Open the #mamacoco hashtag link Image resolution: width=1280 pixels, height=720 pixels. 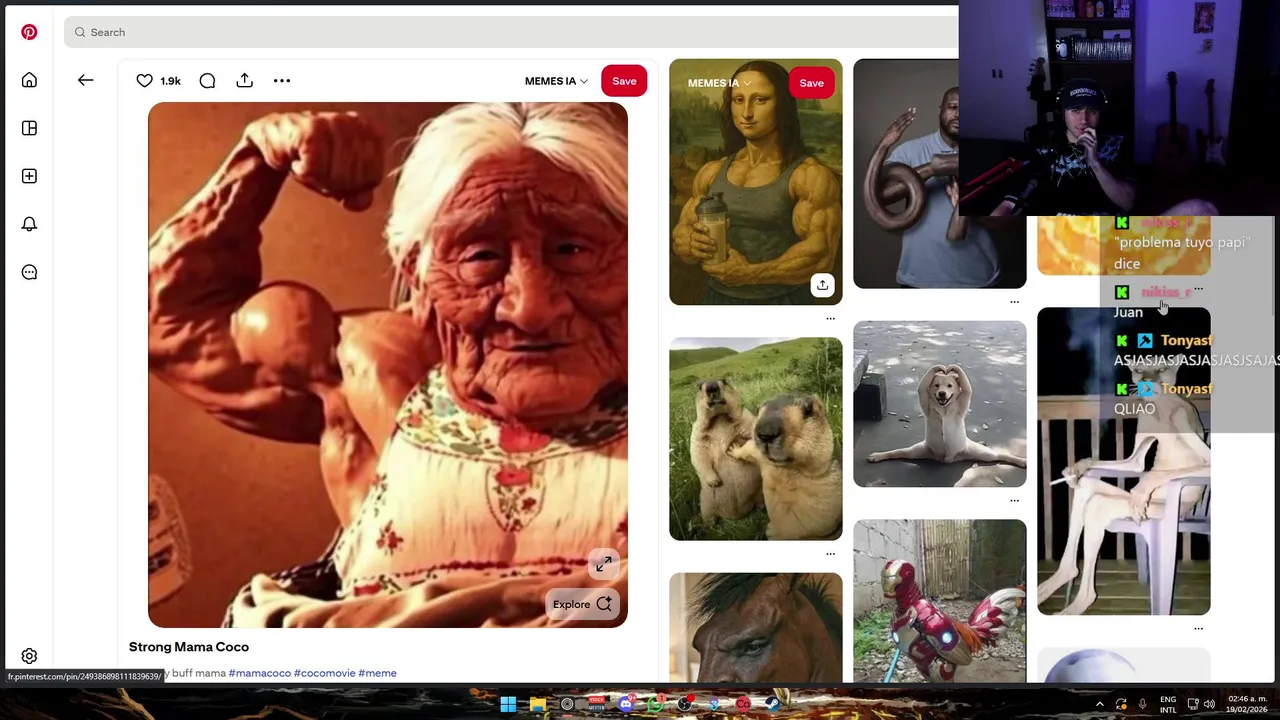coord(260,673)
